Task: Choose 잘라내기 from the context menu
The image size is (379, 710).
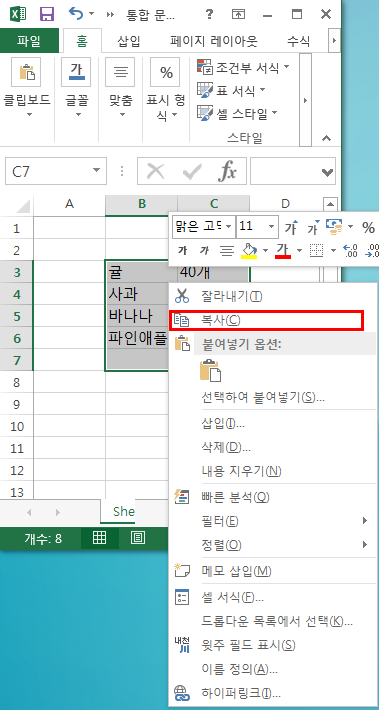Action: [273, 296]
